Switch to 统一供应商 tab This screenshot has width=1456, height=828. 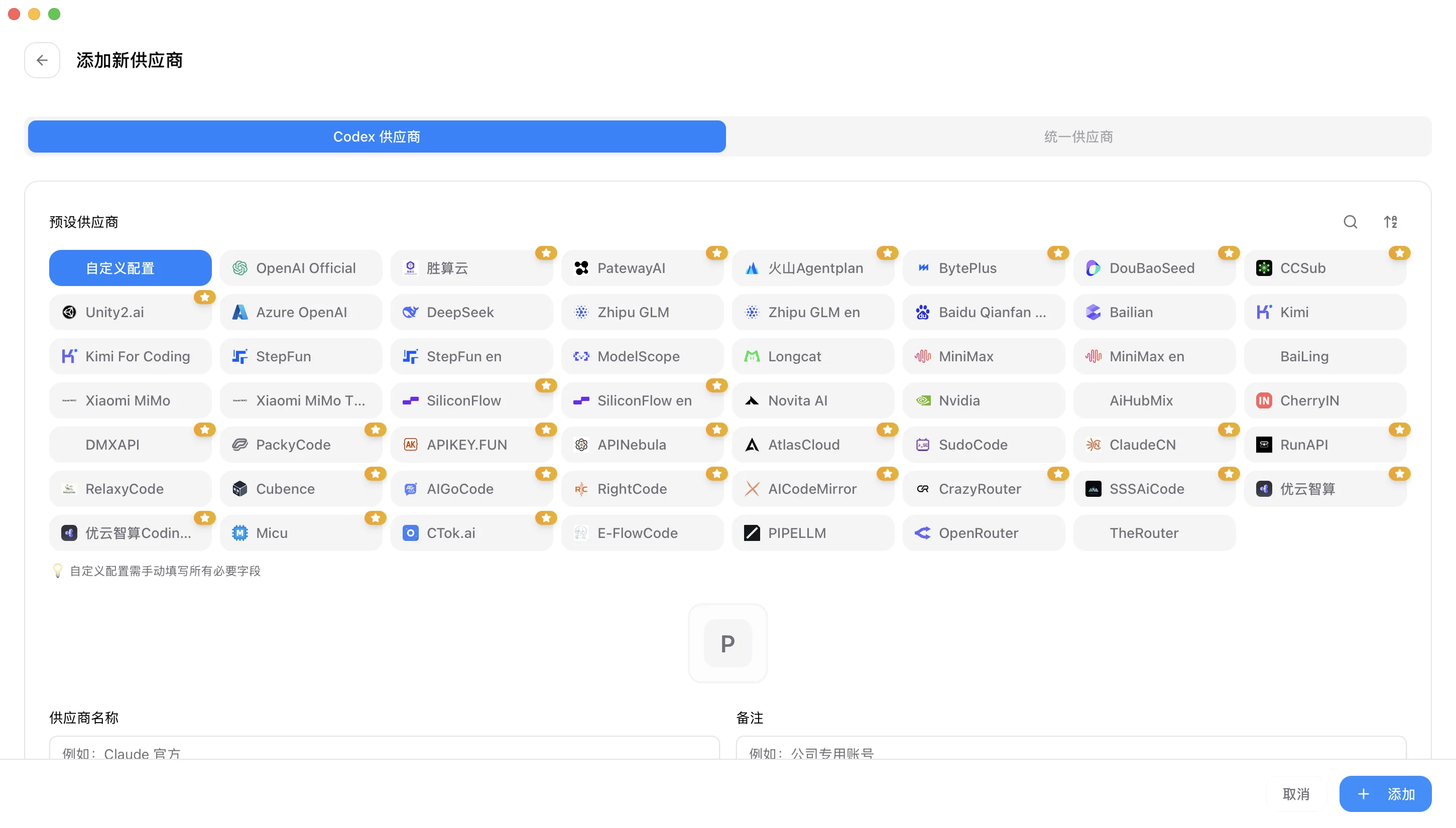1078,136
